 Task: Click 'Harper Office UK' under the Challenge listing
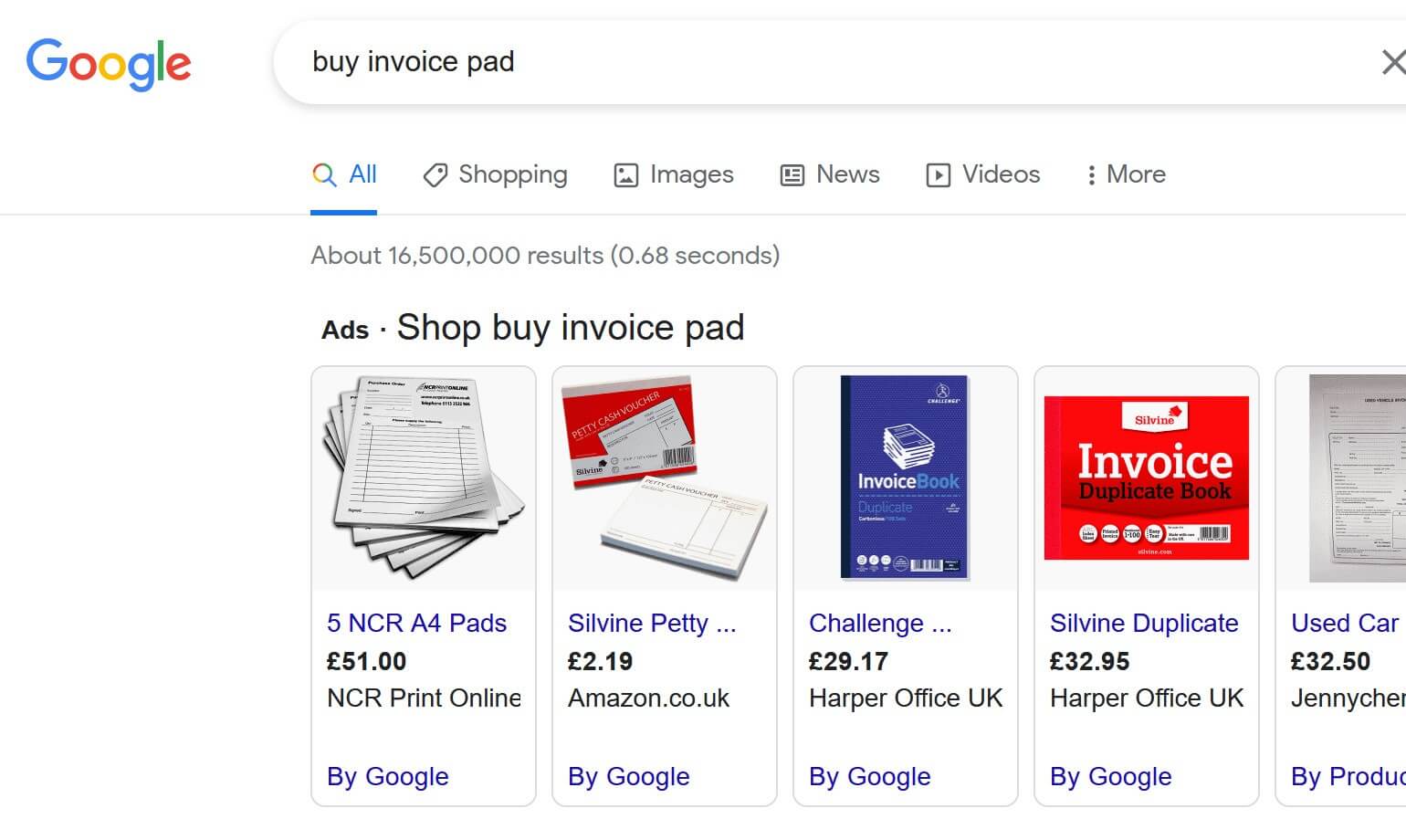906,698
